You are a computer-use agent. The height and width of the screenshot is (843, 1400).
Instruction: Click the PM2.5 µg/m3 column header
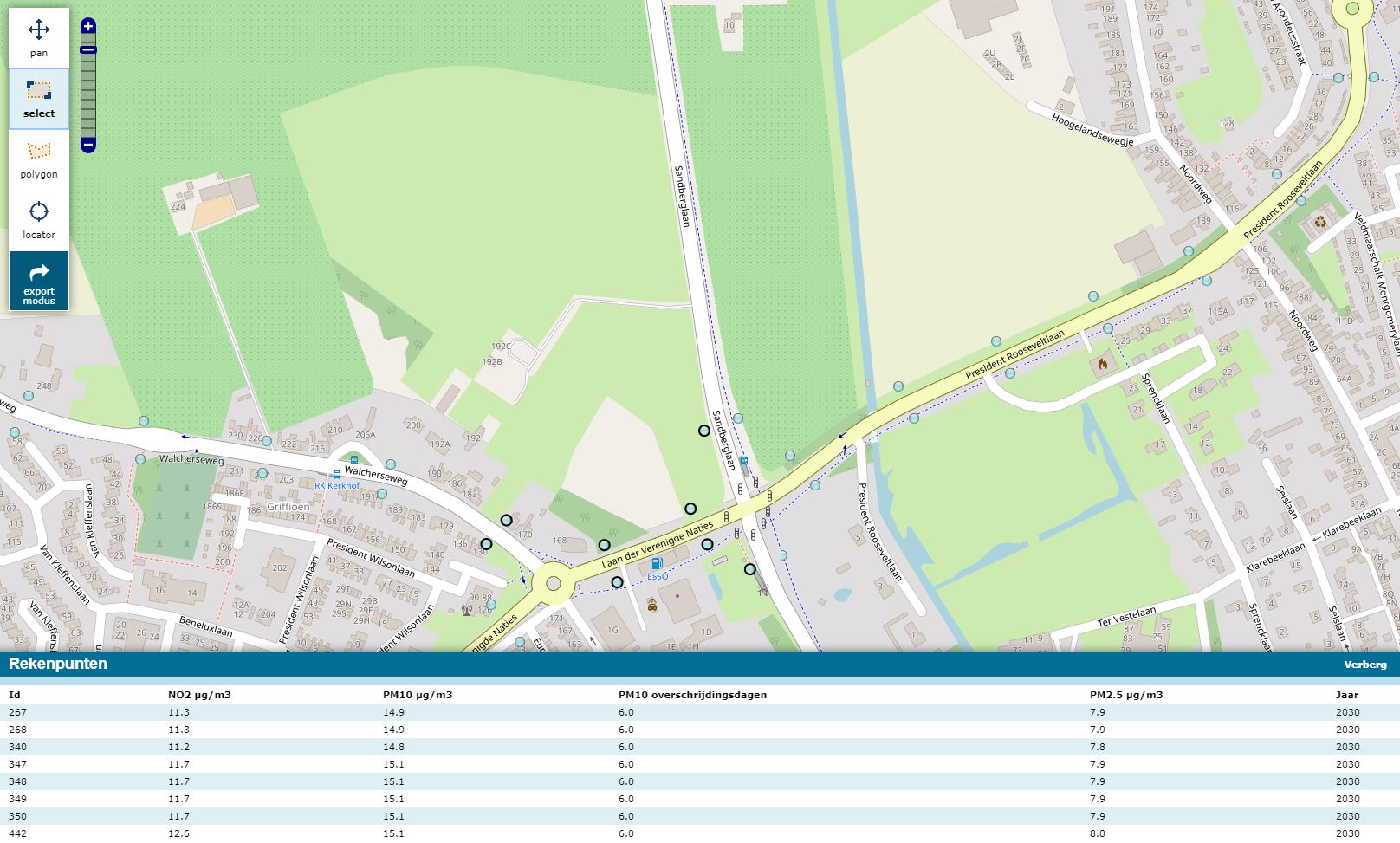pyautogui.click(x=1126, y=695)
